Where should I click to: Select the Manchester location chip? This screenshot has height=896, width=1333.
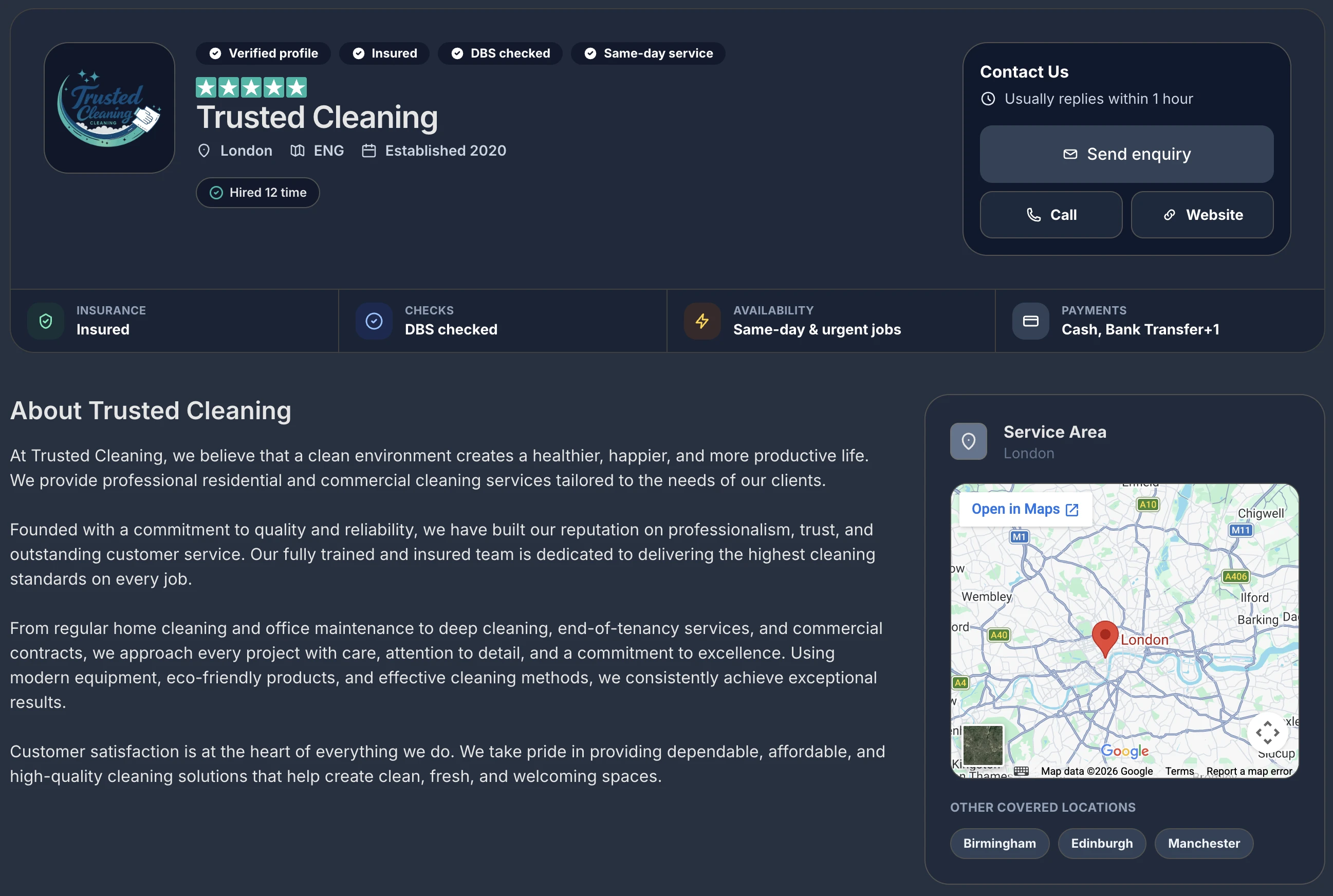[1204, 844]
